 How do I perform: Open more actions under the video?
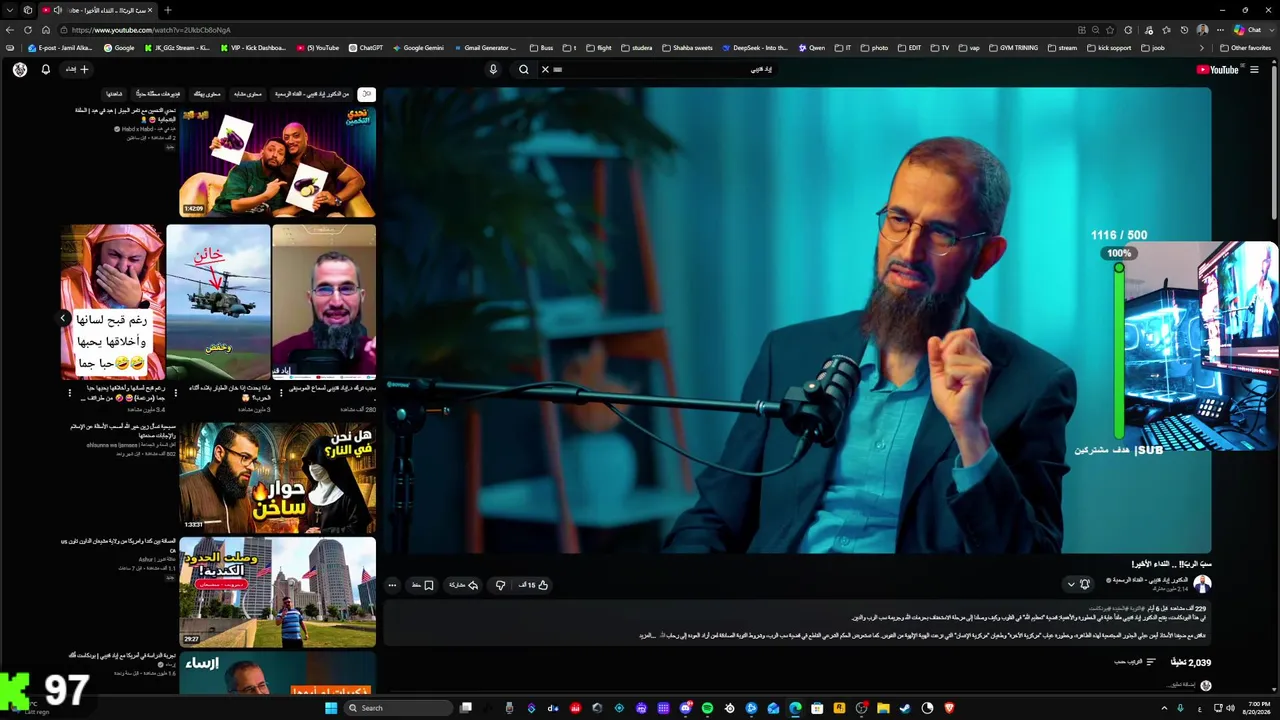[x=392, y=585]
